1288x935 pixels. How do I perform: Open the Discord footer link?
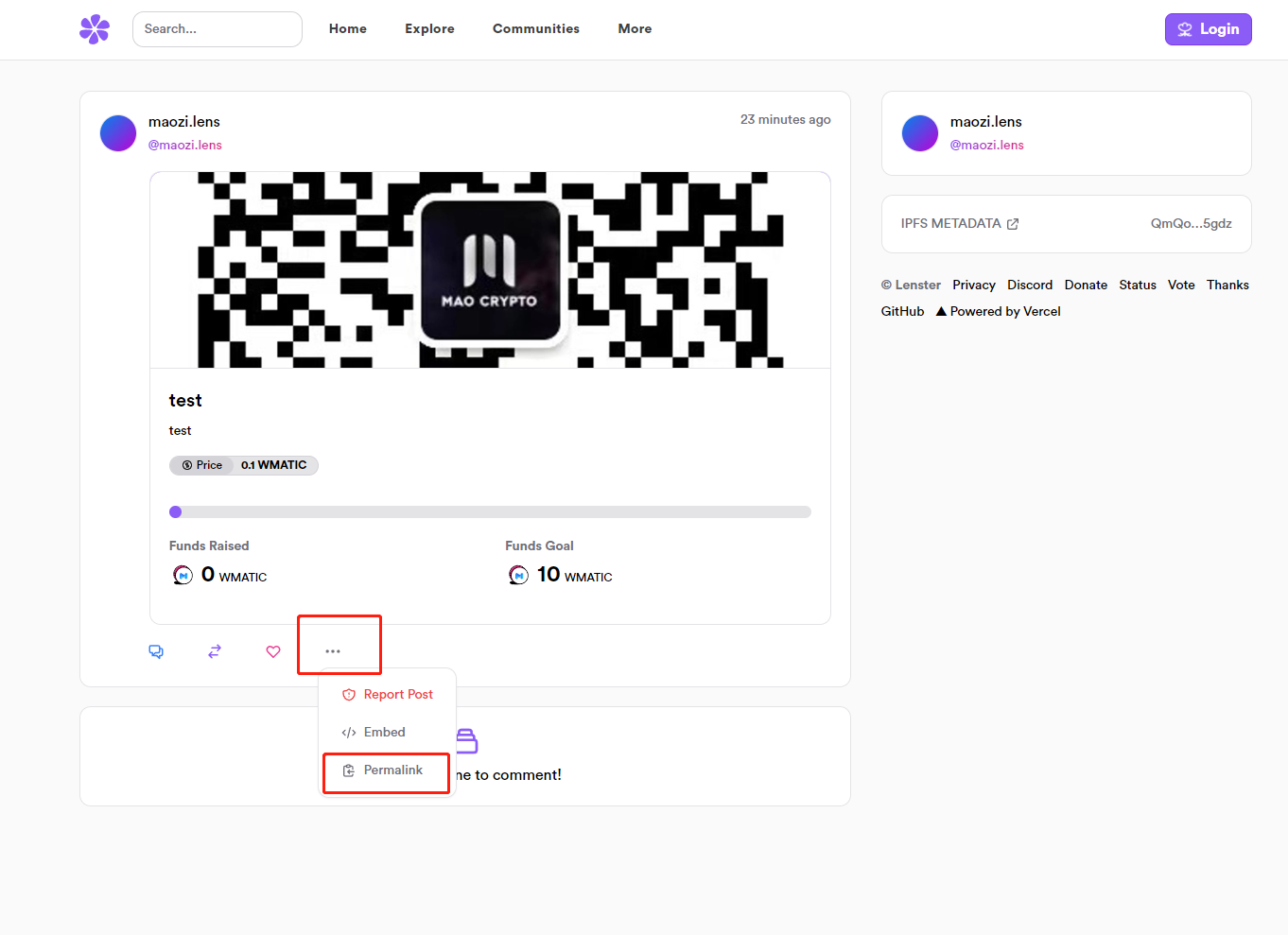(1030, 285)
